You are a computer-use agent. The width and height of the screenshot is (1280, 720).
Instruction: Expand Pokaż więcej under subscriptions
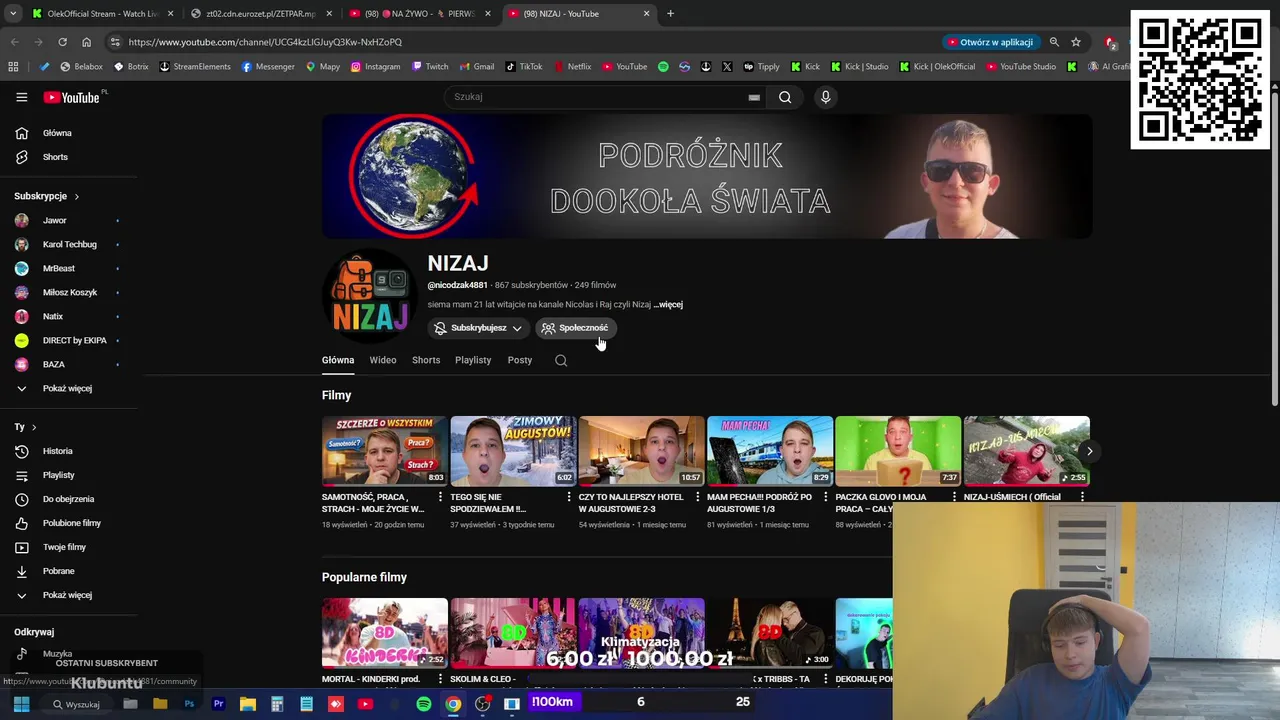(x=68, y=388)
